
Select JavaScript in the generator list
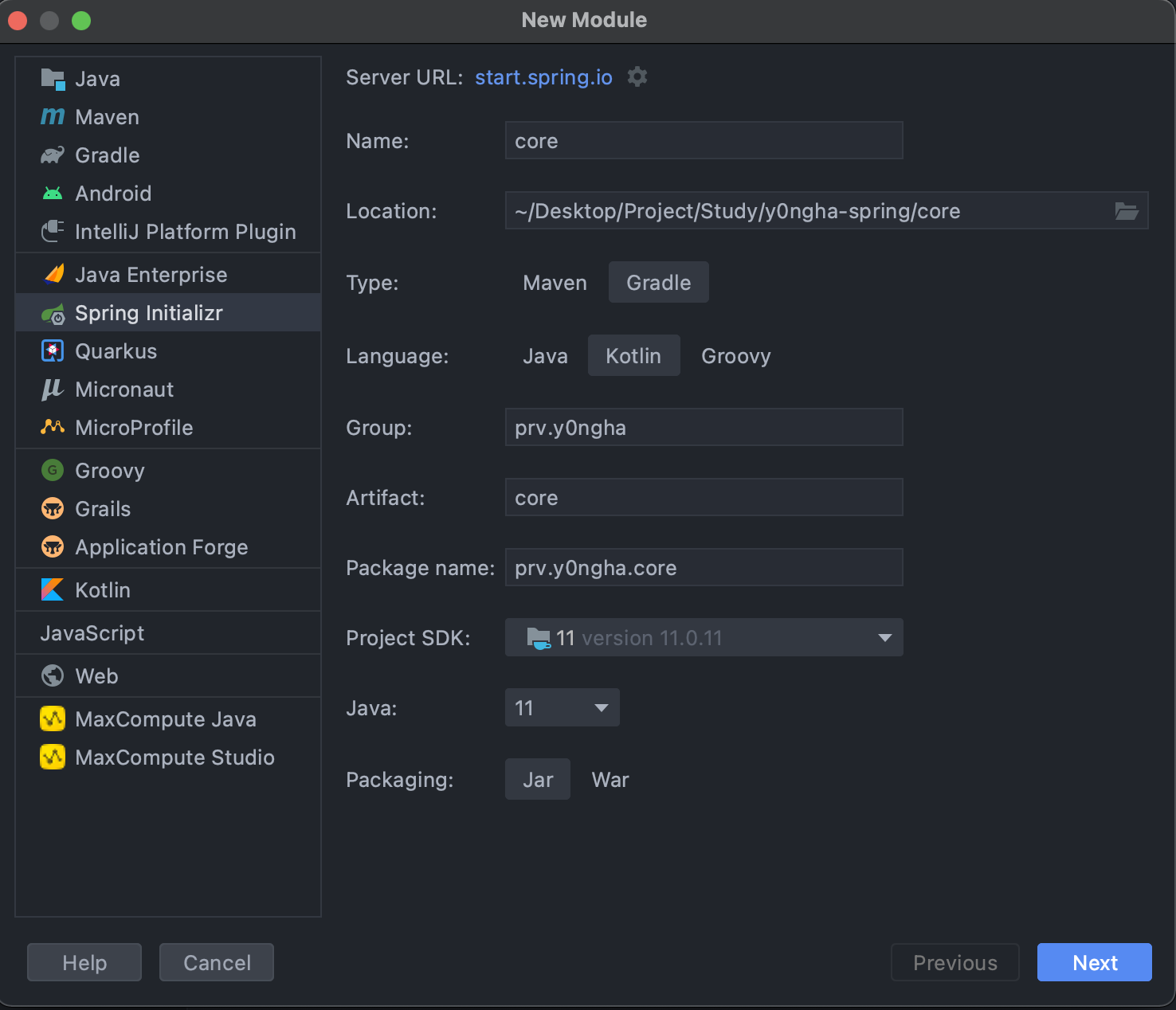[x=168, y=633]
